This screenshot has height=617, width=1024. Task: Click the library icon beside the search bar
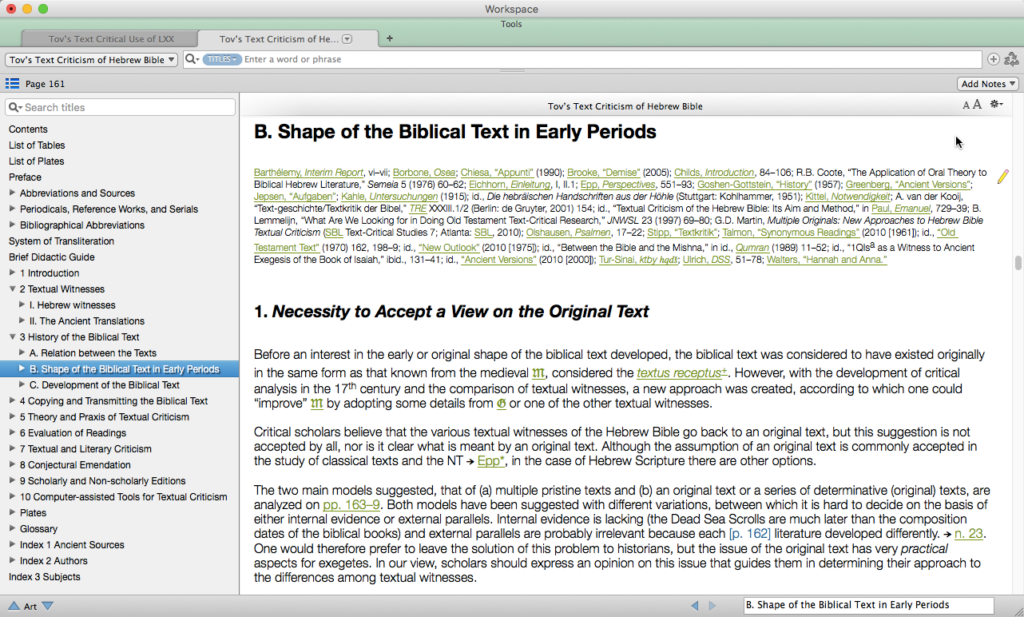1011,60
